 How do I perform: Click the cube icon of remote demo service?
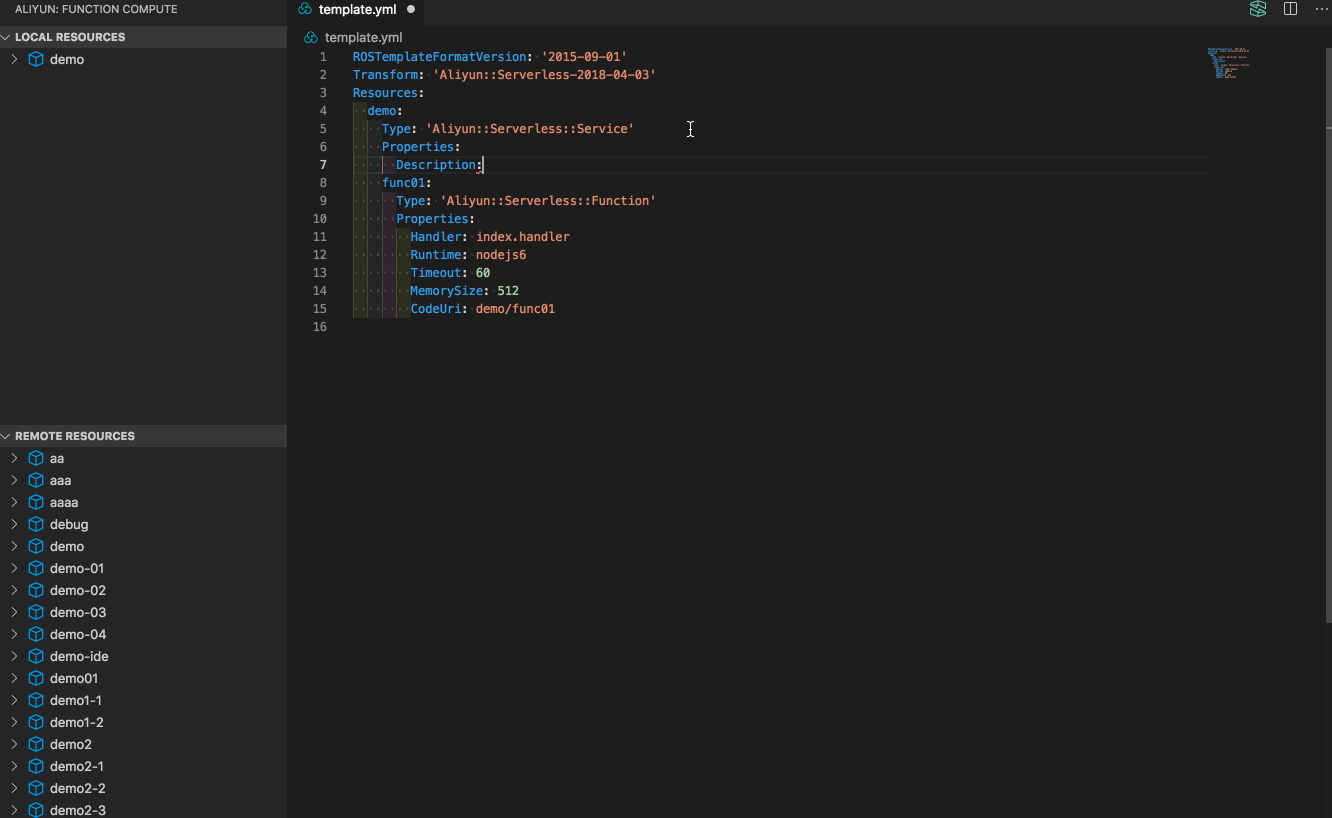click(36, 546)
